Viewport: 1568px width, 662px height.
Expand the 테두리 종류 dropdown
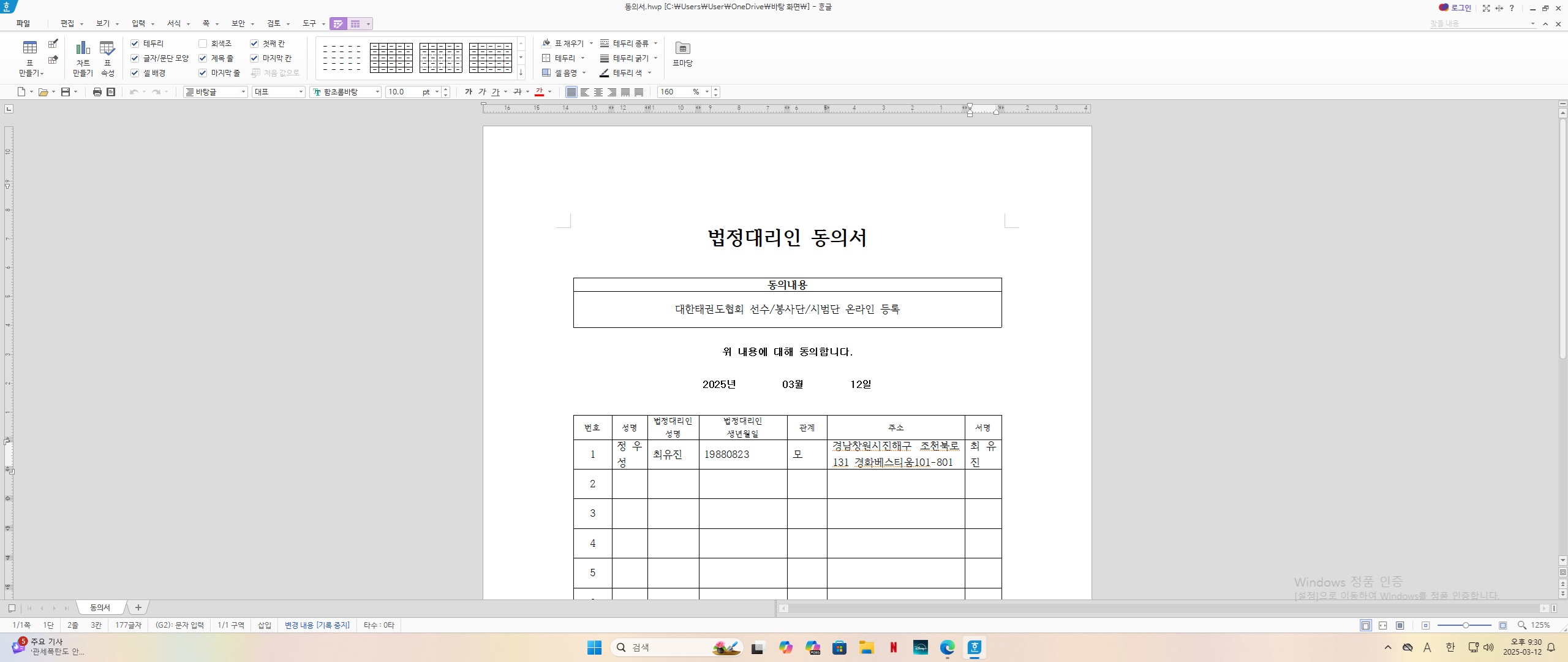click(x=655, y=44)
